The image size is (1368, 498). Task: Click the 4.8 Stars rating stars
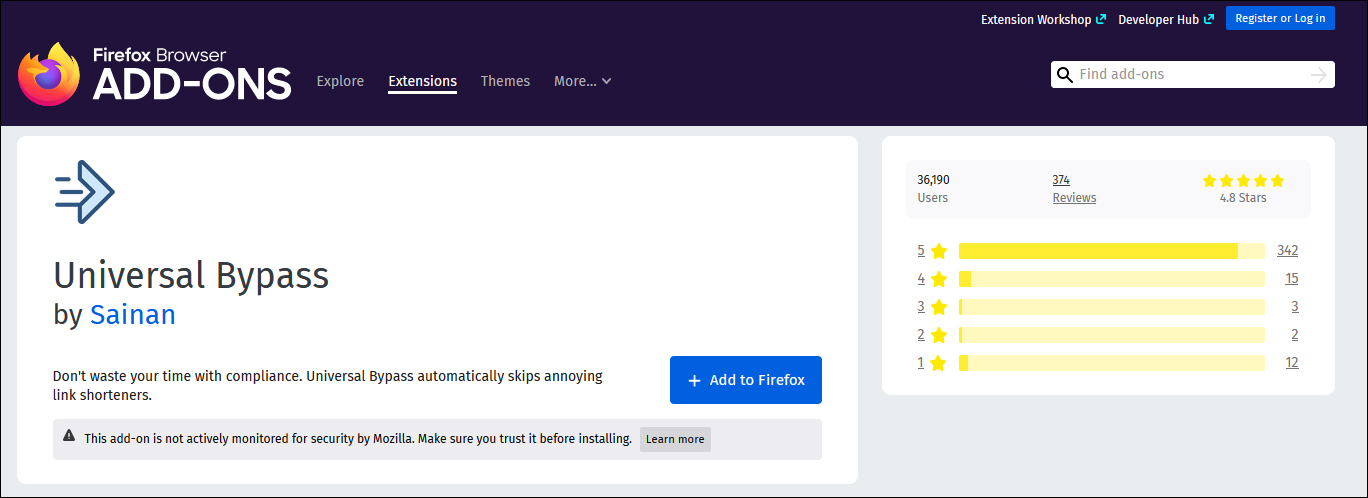point(1243,181)
